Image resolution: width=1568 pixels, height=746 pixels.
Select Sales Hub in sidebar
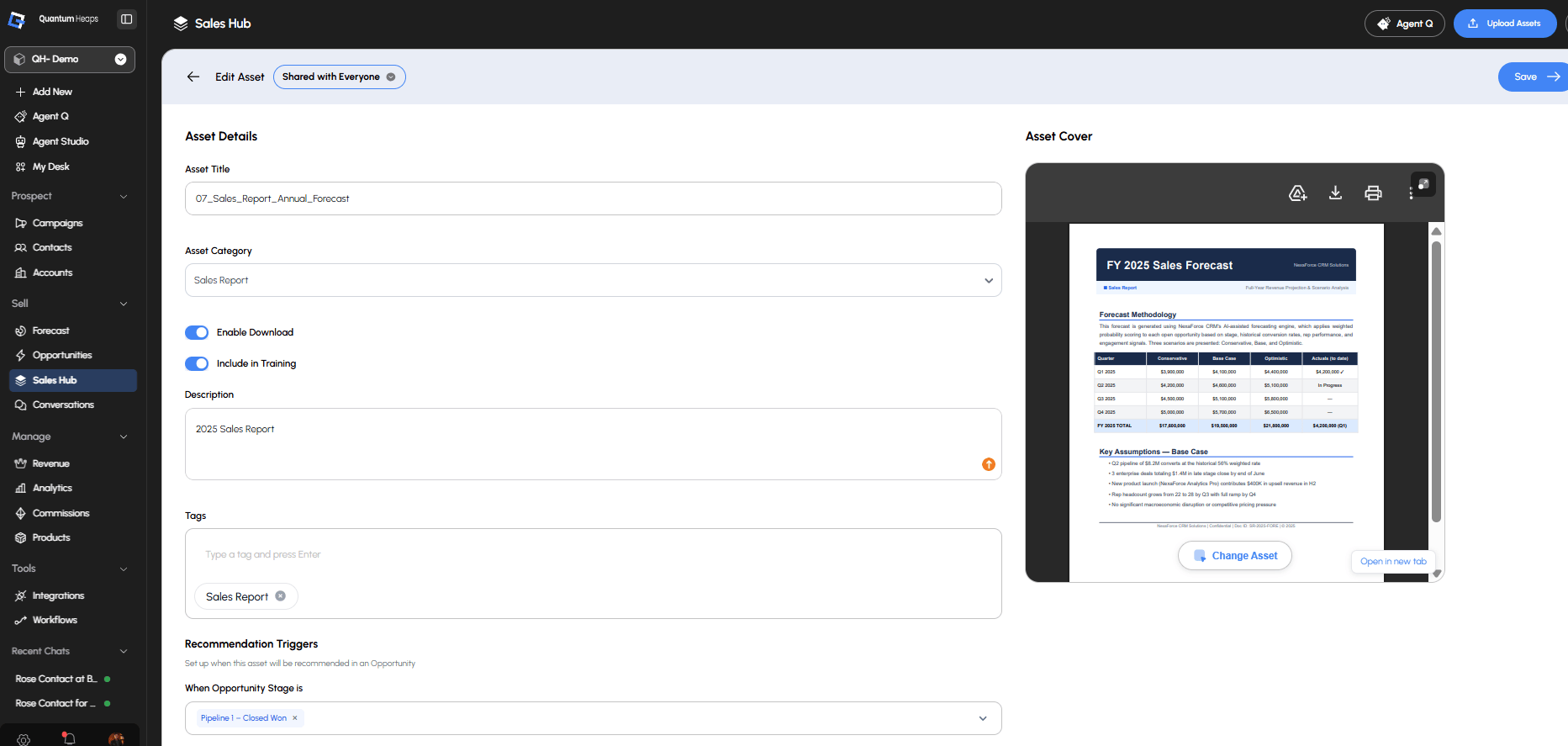click(x=72, y=380)
